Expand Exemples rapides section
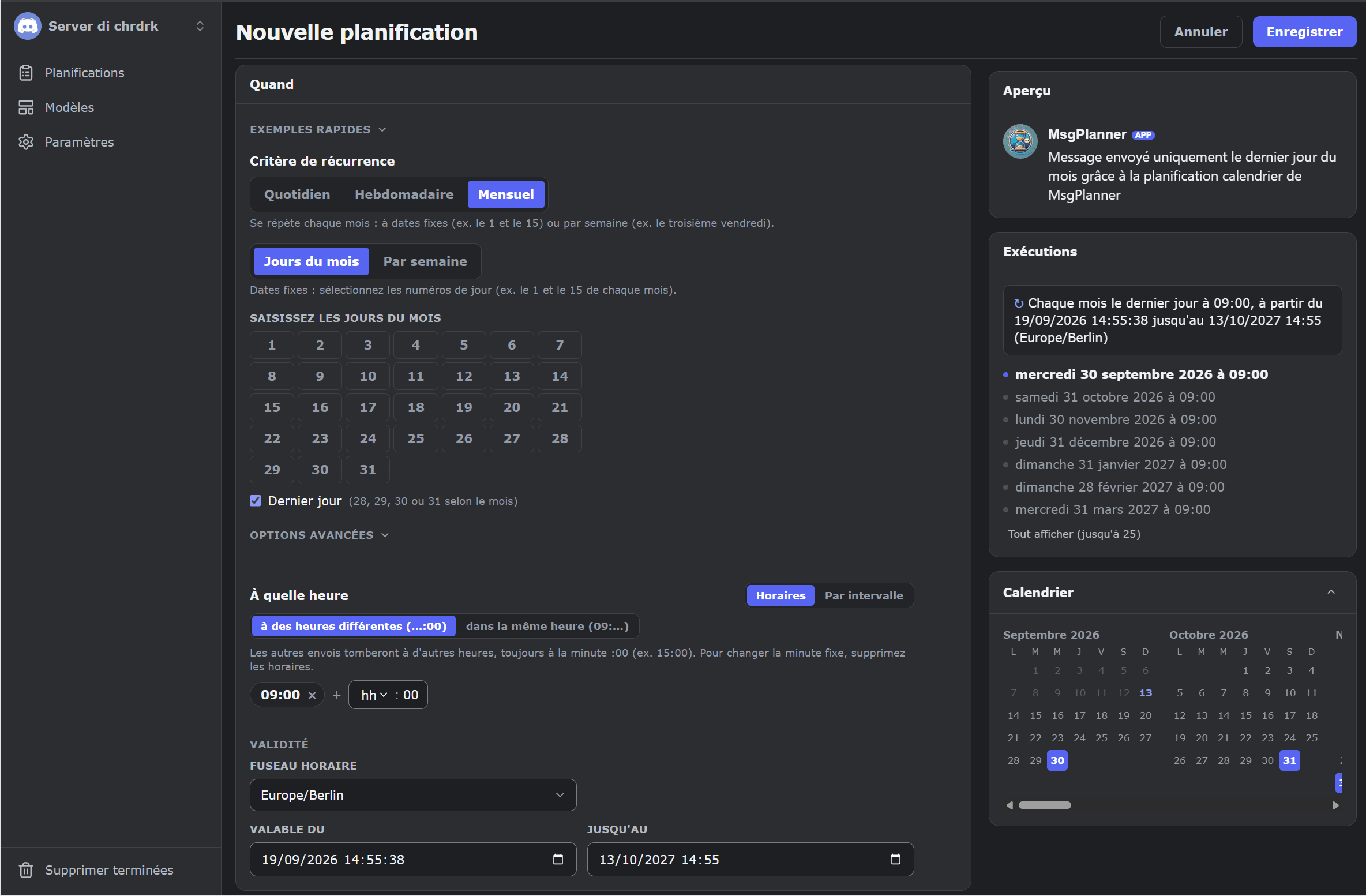The height and width of the screenshot is (896, 1366). pos(318,130)
